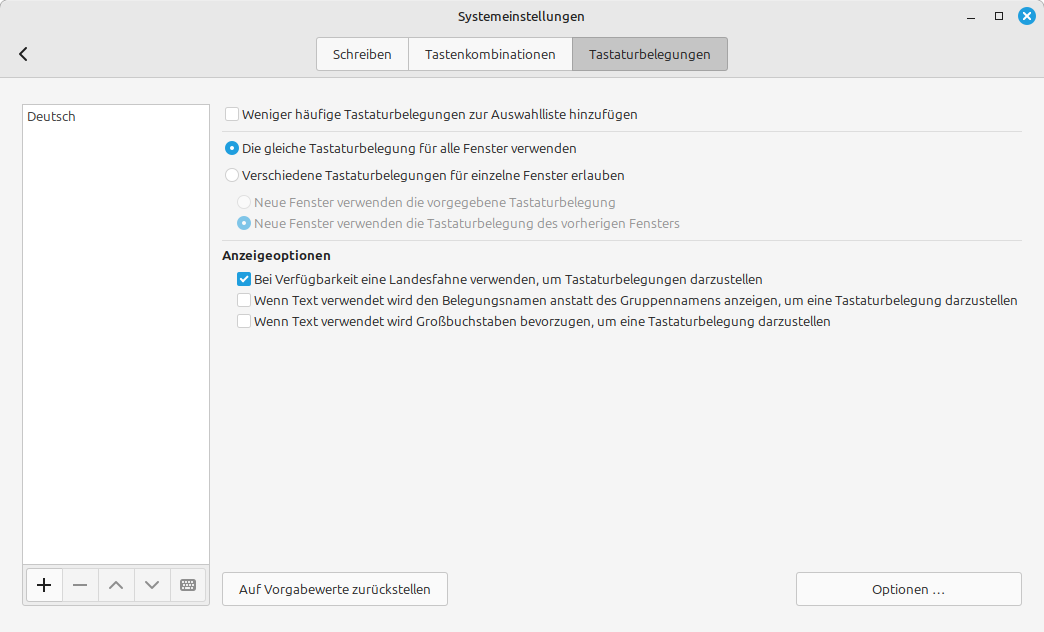The height and width of the screenshot is (632, 1044).
Task: Click 'Auf Vorgabewerte zurückstellen' button
Action: [x=334, y=589]
